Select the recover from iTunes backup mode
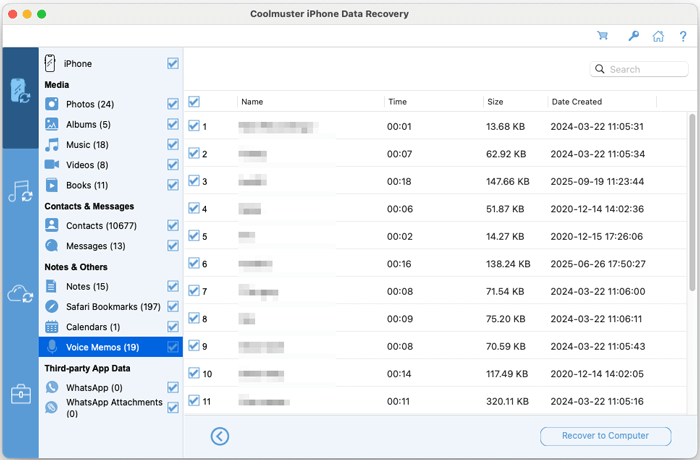The width and height of the screenshot is (700, 460). tap(20, 191)
